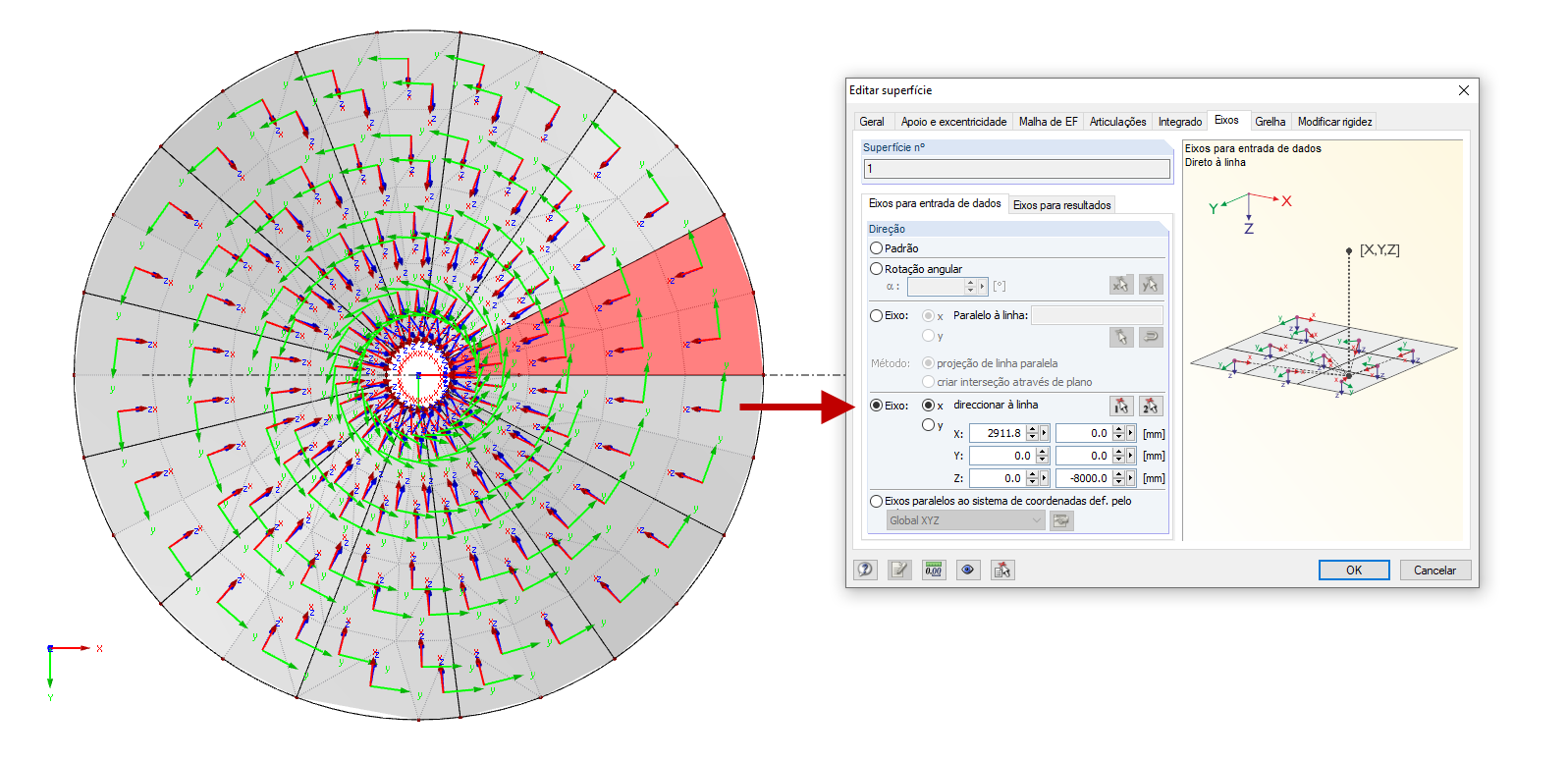Click the Cancelar button
This screenshot has width=1568, height=761.
(1434, 571)
